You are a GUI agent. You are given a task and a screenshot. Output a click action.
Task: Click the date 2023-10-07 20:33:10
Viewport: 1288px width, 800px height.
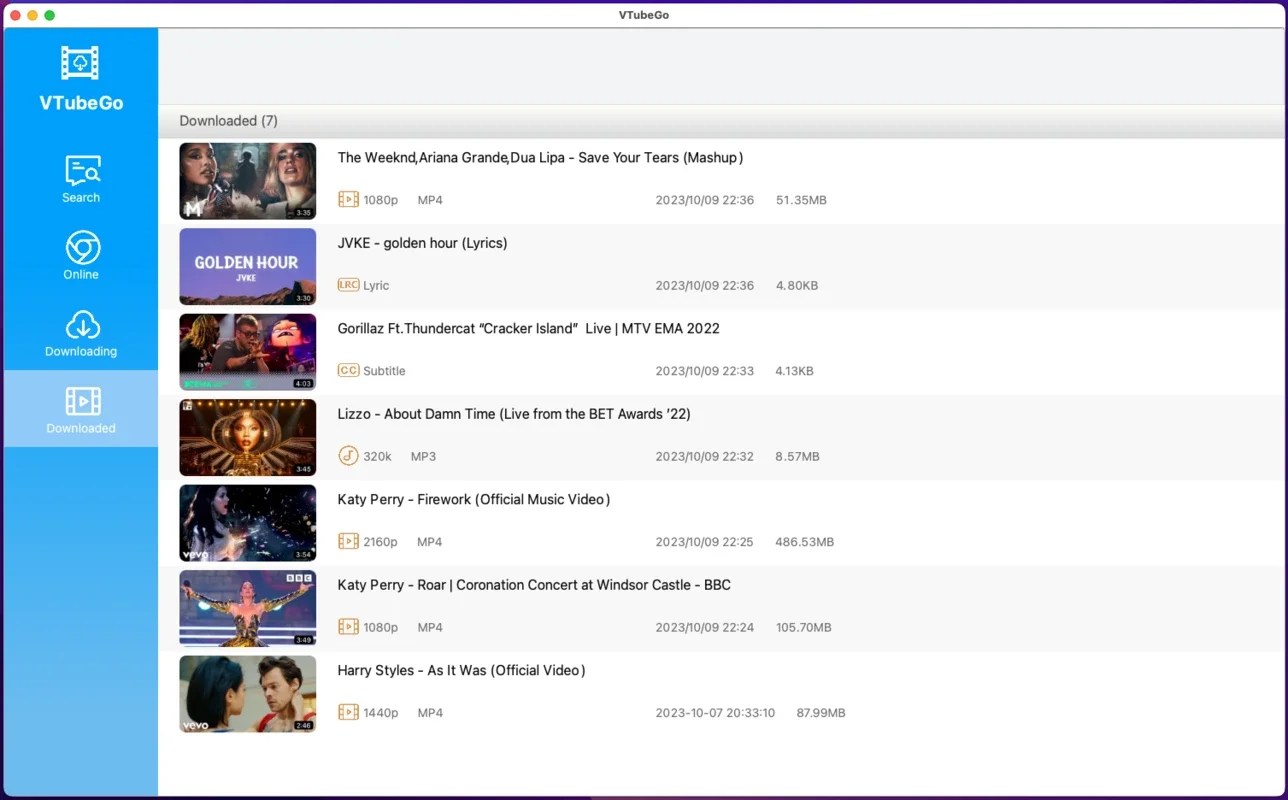715,713
